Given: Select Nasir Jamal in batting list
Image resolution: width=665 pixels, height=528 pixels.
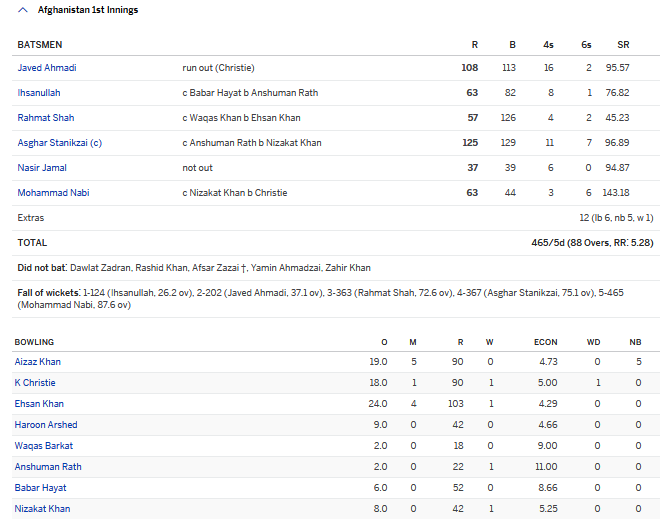Looking at the screenshot, I should (x=42, y=168).
